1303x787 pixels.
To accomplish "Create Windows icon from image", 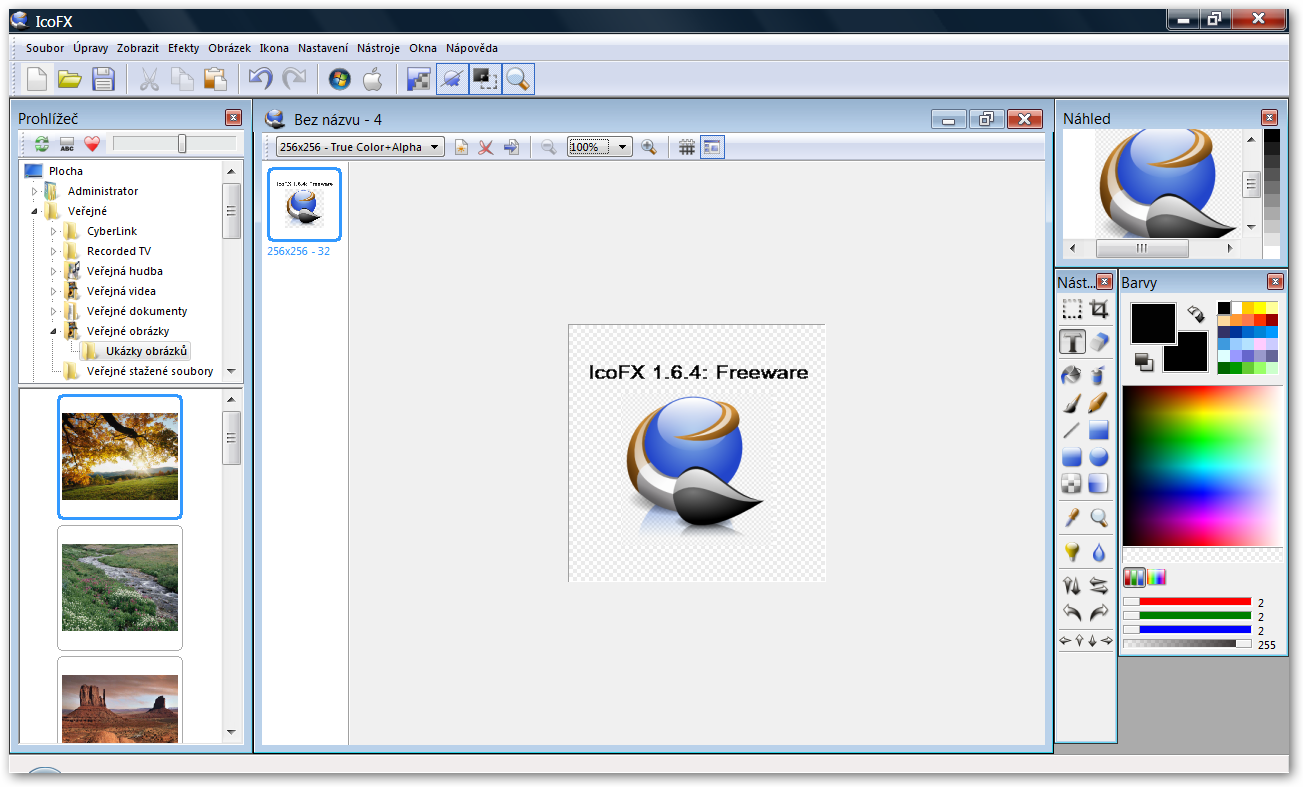I will pyautogui.click(x=340, y=79).
